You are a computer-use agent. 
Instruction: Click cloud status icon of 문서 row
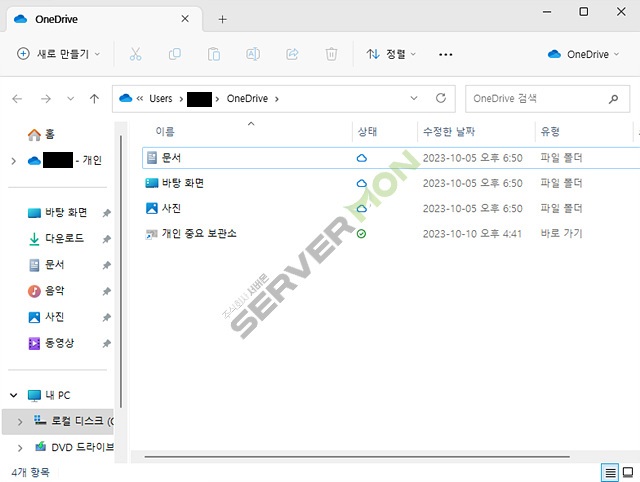click(362, 158)
